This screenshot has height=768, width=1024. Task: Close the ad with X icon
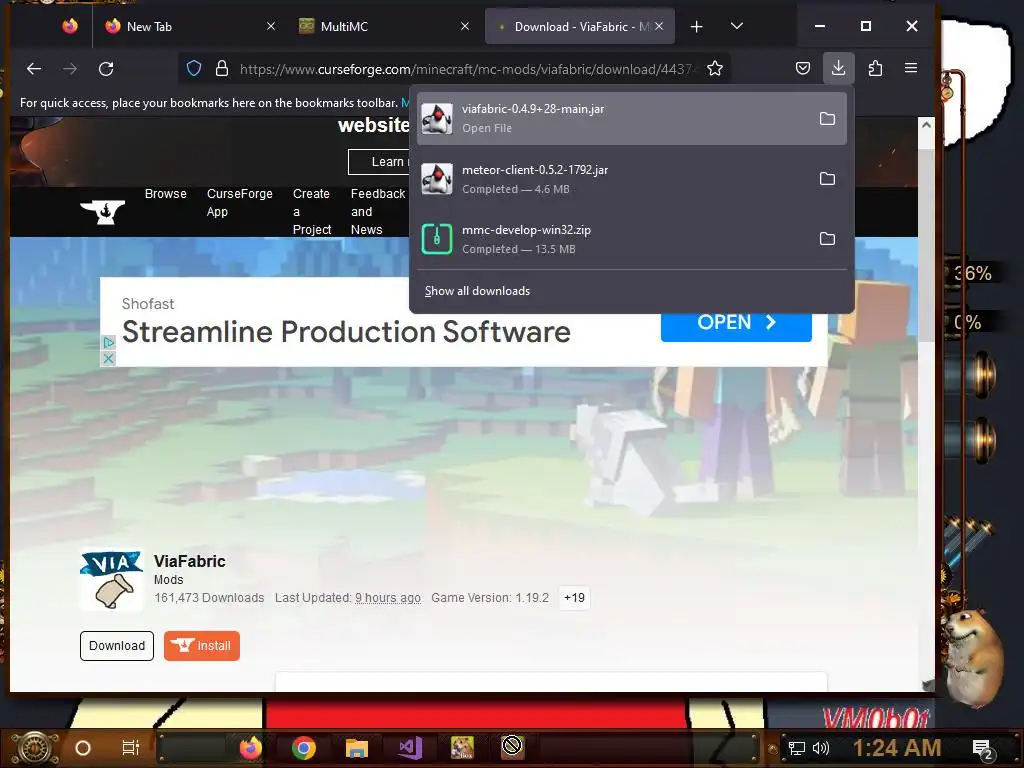point(108,359)
